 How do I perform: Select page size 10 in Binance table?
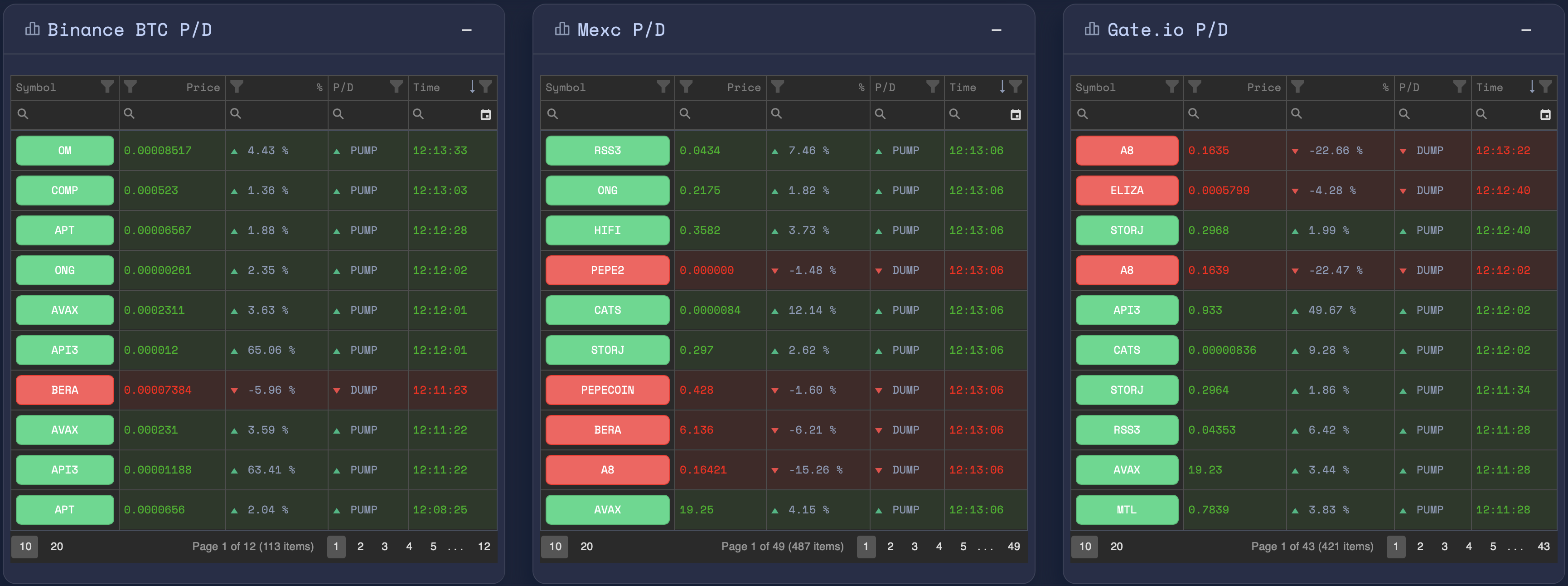25,547
